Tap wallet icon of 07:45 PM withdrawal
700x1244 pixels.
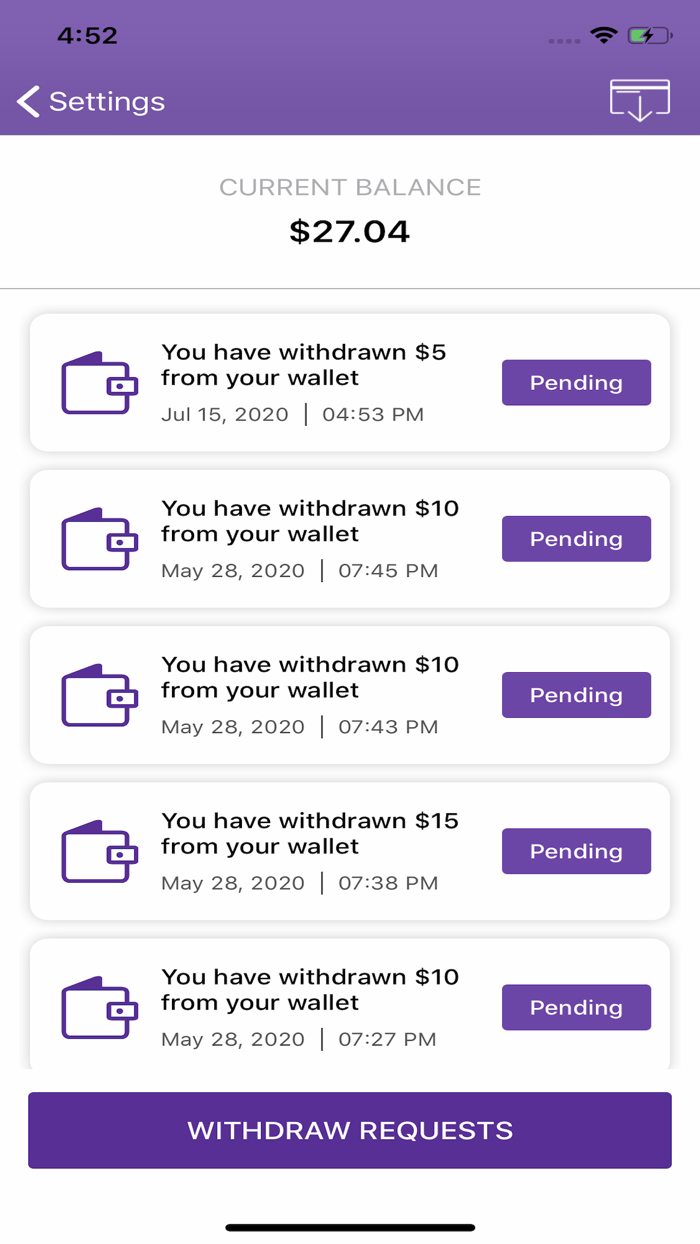point(99,539)
